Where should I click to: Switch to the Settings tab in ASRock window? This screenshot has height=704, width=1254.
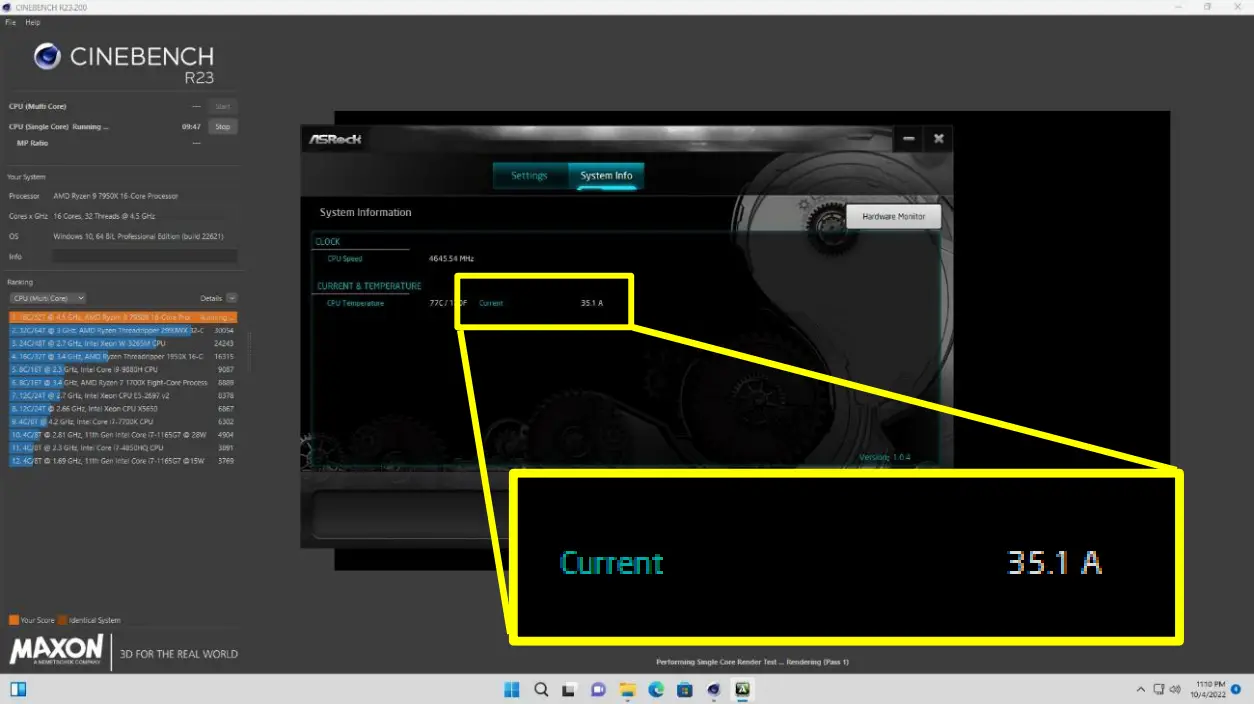[529, 175]
